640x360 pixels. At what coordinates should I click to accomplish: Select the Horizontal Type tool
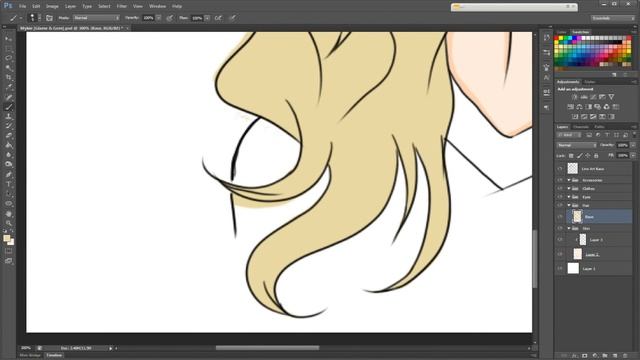pyautogui.click(x=9, y=184)
